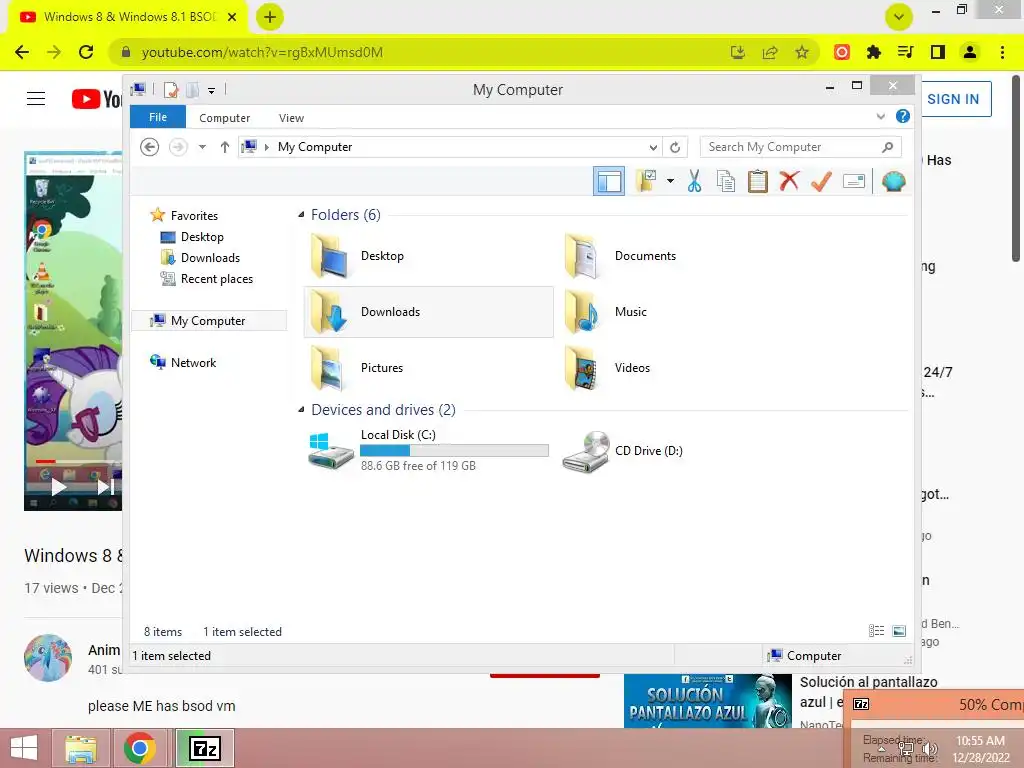This screenshot has width=1024, height=768.
Task: Open the dropdown arrow beside folder options
Action: coord(670,181)
